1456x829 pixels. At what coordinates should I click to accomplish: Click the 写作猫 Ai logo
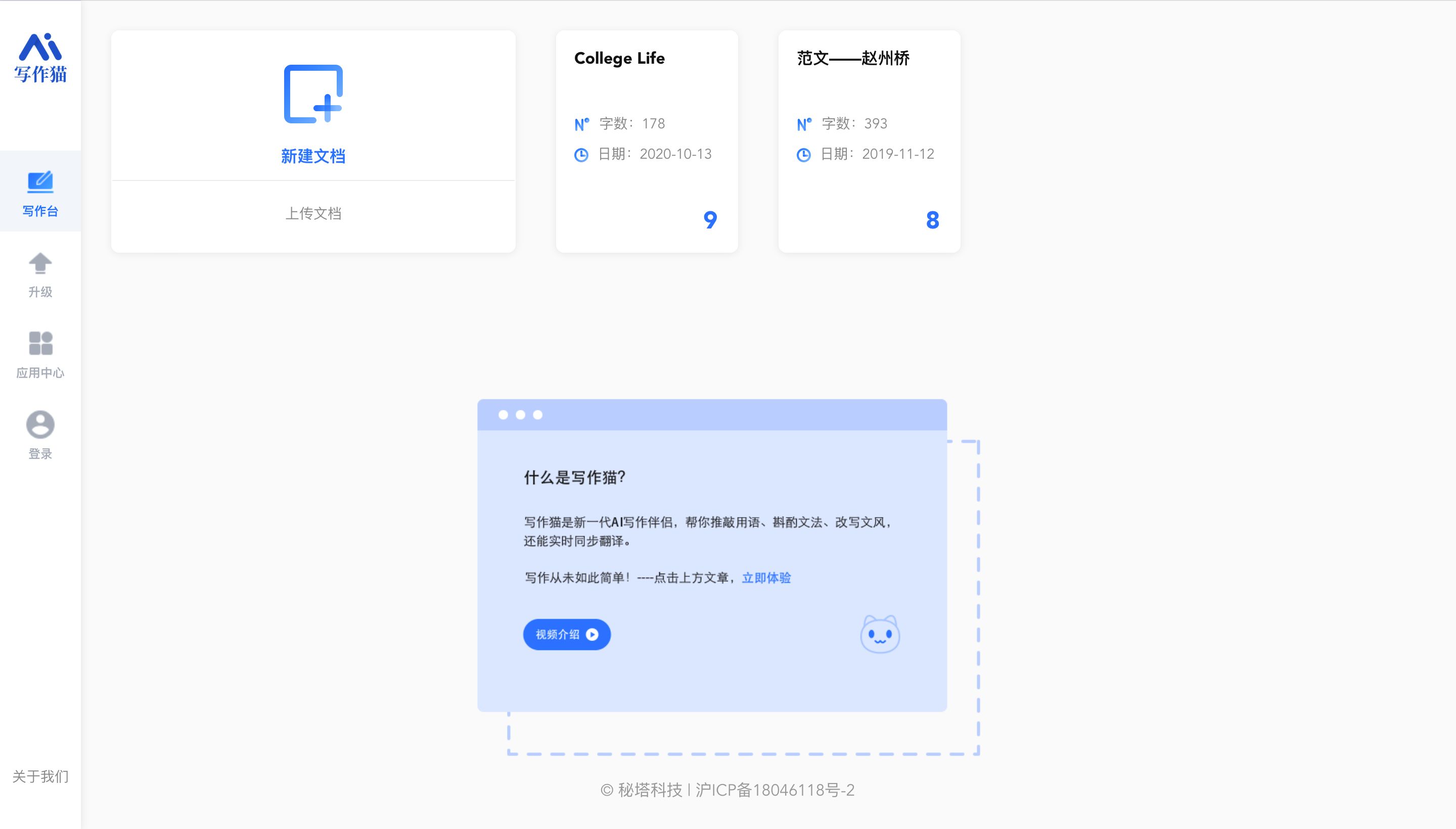pos(40,58)
